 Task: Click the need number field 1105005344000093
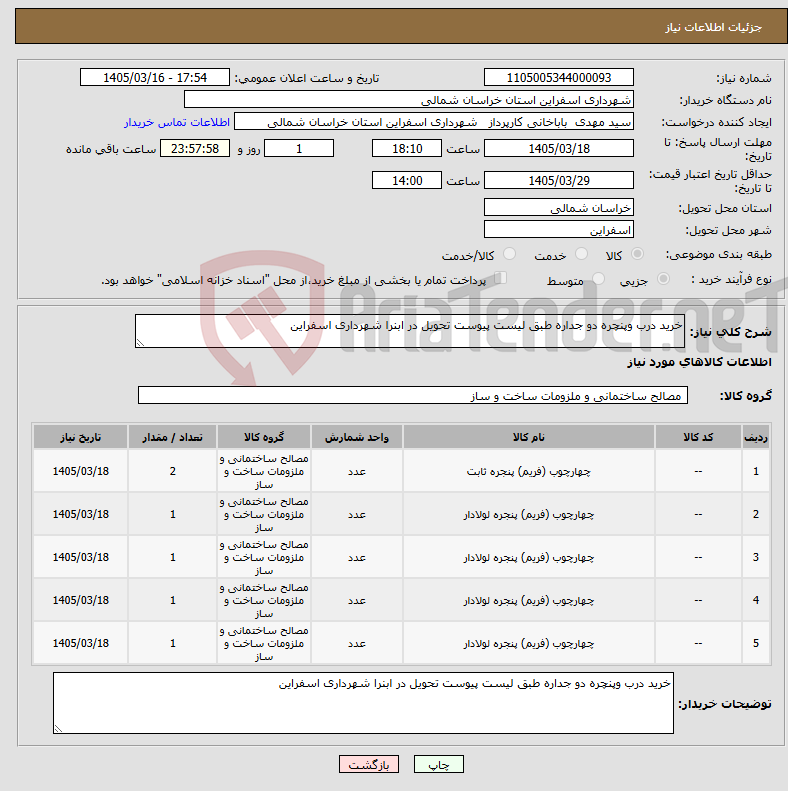point(558,78)
